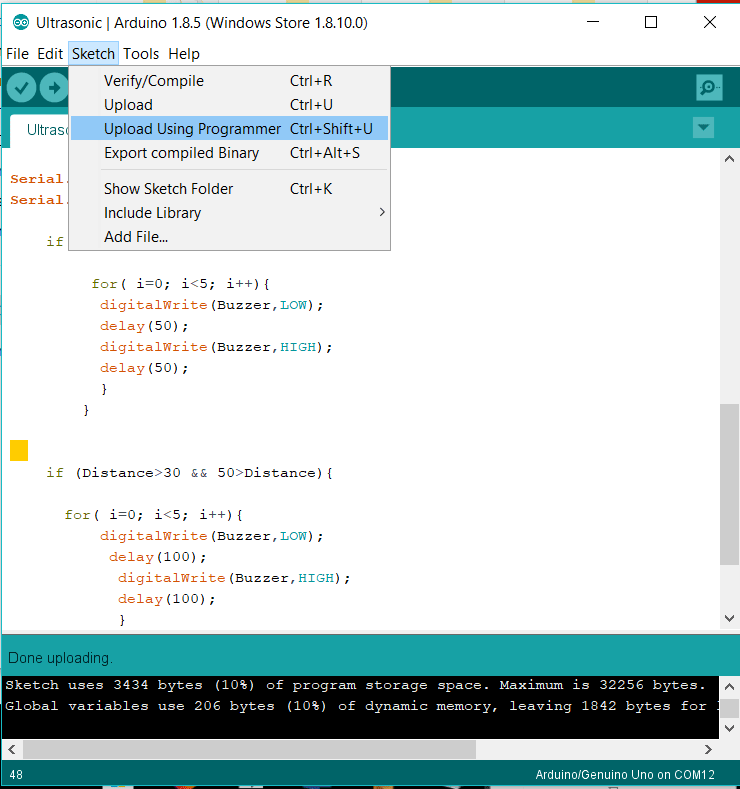Open the Edit menu

coord(50,53)
